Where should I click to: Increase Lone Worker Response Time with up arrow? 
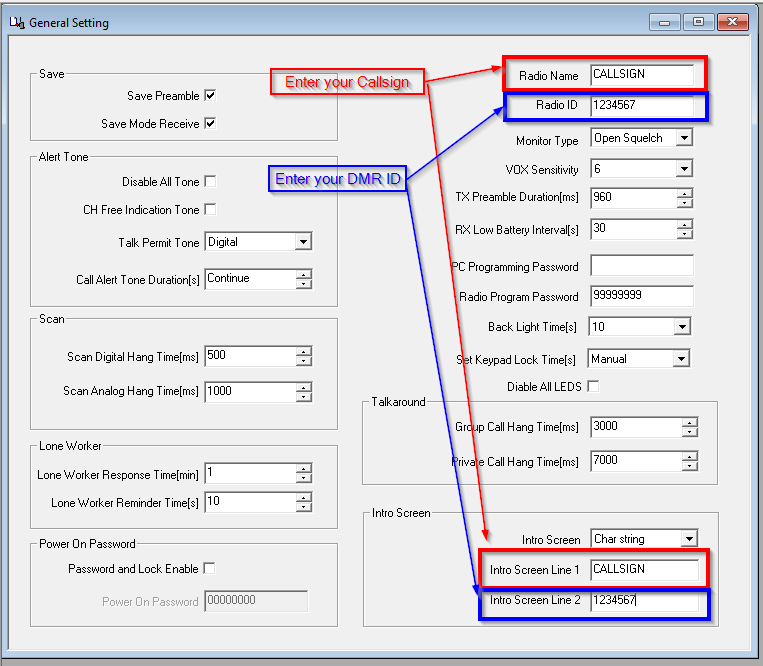point(304,469)
